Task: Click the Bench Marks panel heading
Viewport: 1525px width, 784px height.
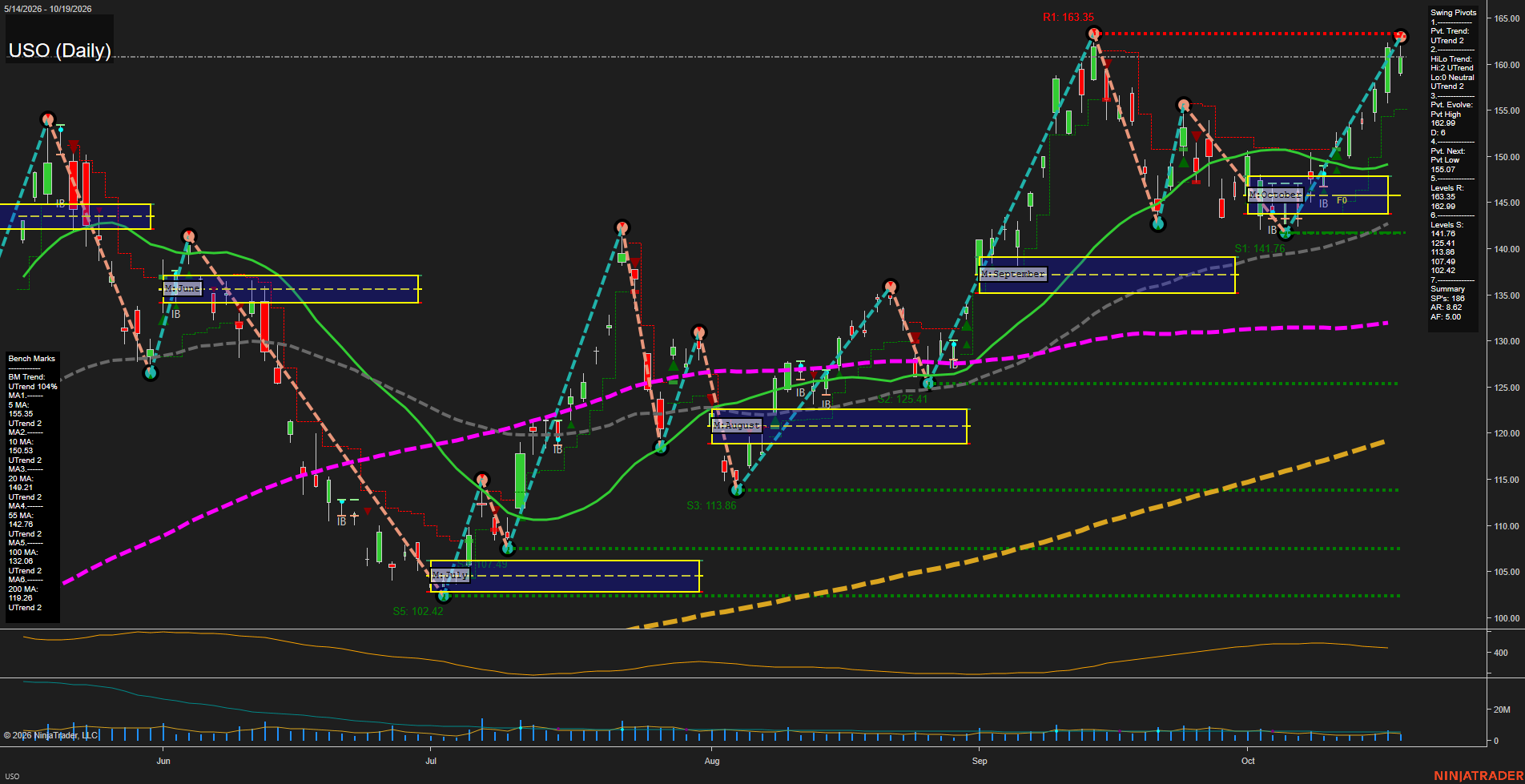Action: coord(32,359)
